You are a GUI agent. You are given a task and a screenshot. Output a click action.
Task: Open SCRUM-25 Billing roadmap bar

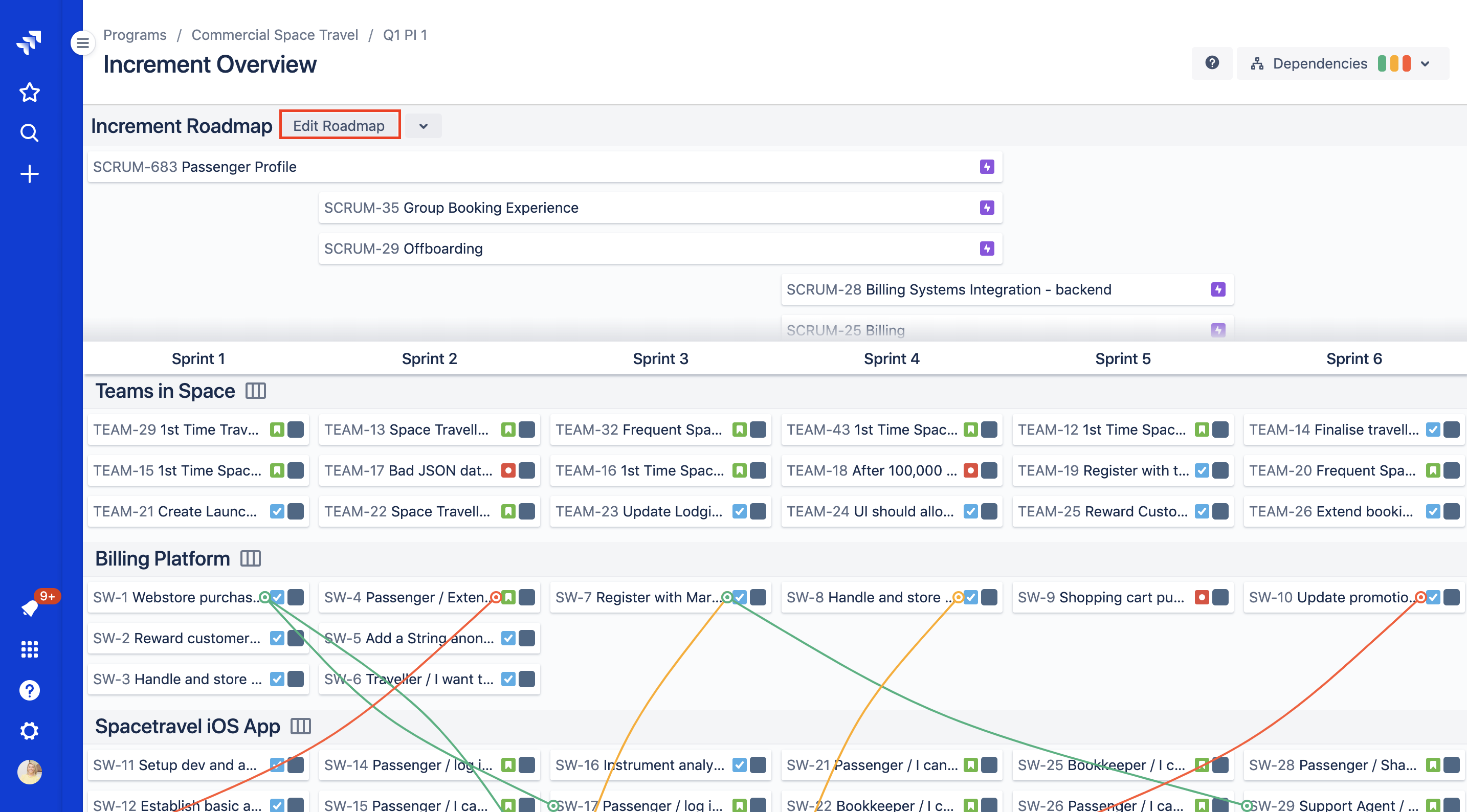(1008, 329)
